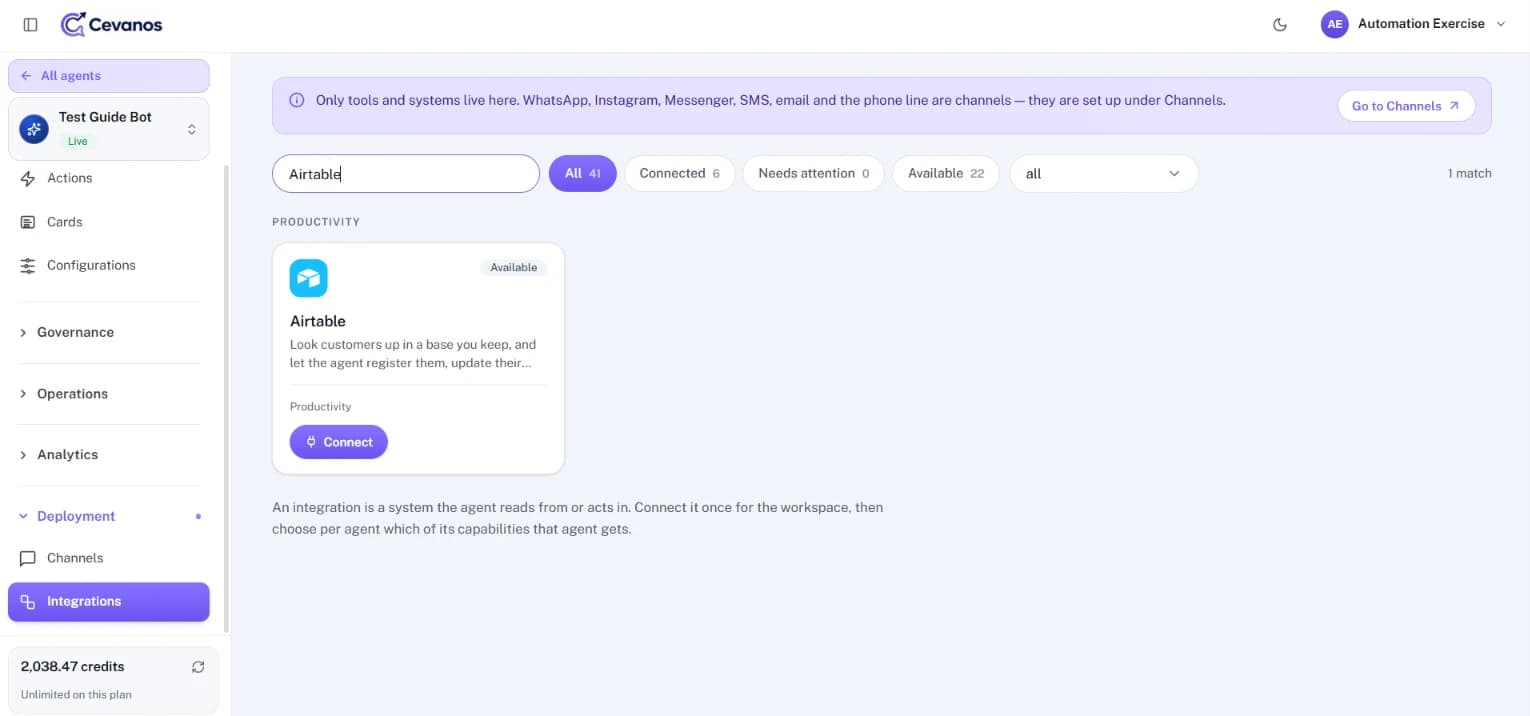Open Configurations in the sidebar
The height and width of the screenshot is (716, 1530).
coord(109,265)
